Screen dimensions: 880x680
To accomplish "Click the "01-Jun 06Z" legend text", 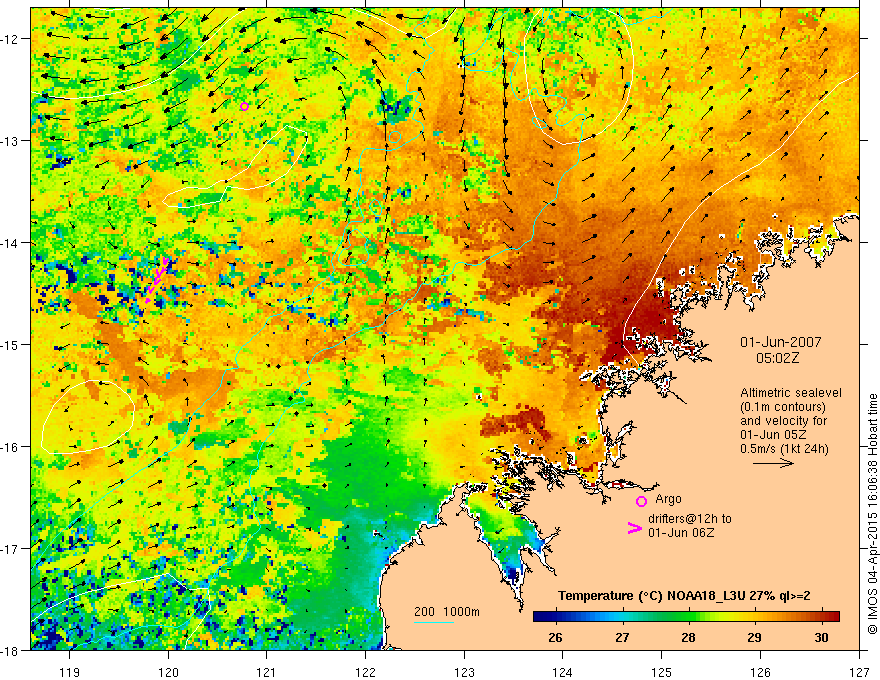I will pyautogui.click(x=681, y=532).
